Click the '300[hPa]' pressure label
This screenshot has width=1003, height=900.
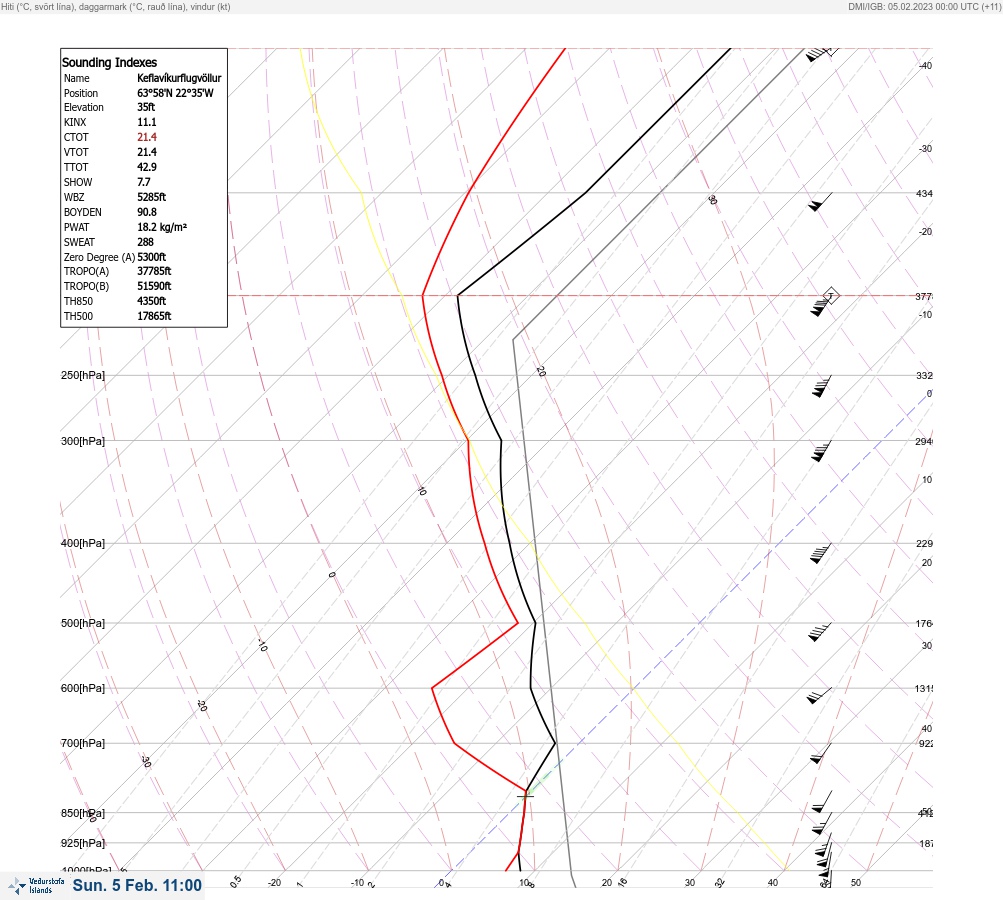click(83, 441)
